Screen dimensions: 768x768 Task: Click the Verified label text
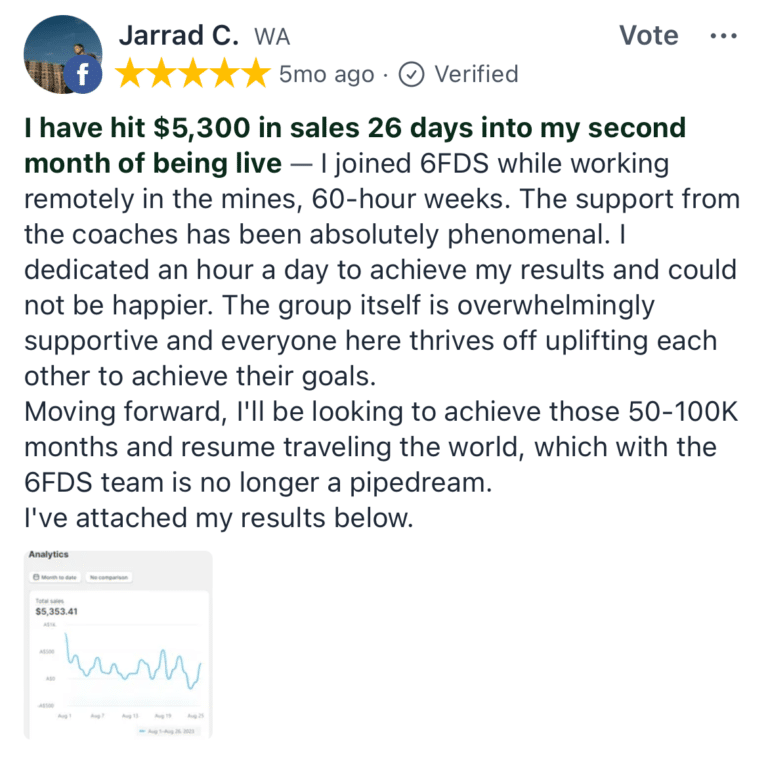tap(476, 74)
